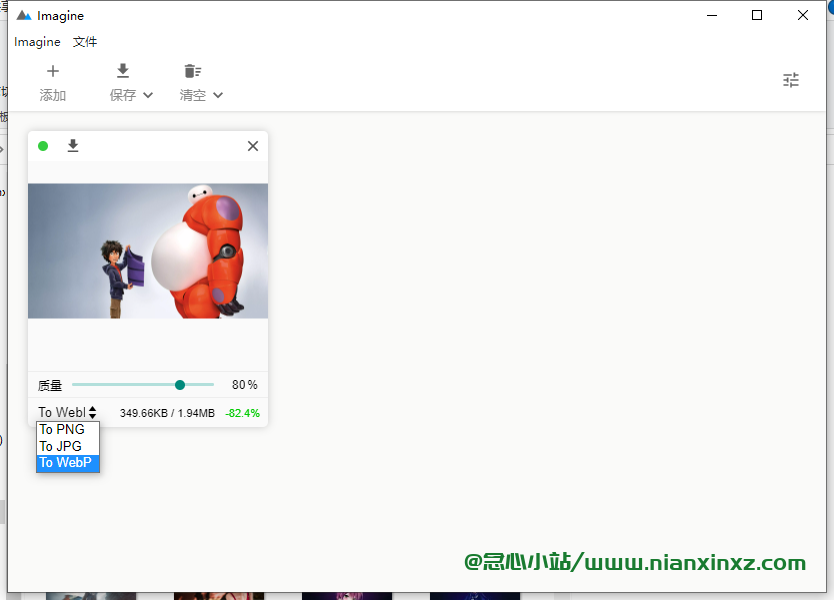
Task: Expand the save options chevron
Action: tap(148, 95)
